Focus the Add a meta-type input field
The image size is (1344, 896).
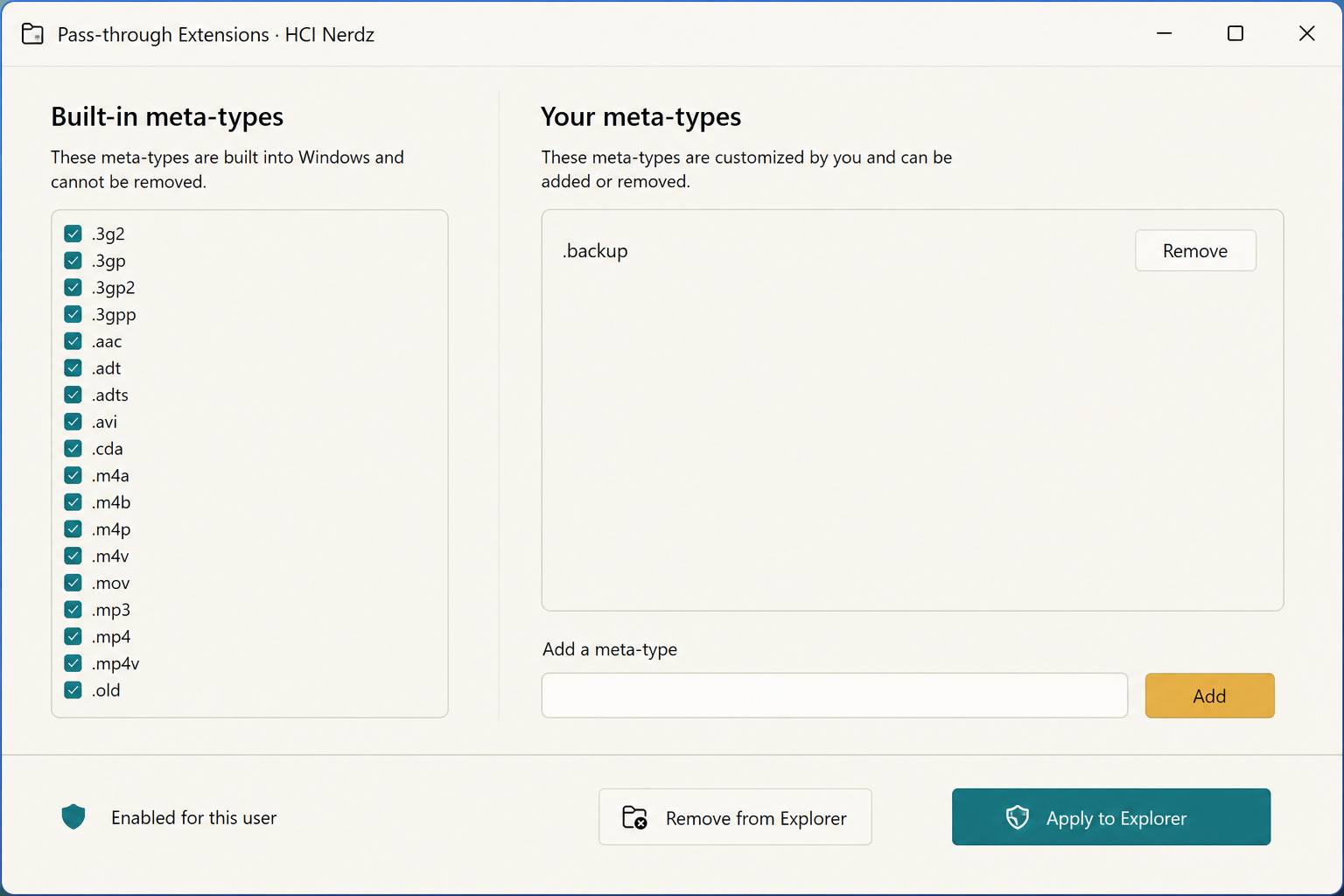835,696
